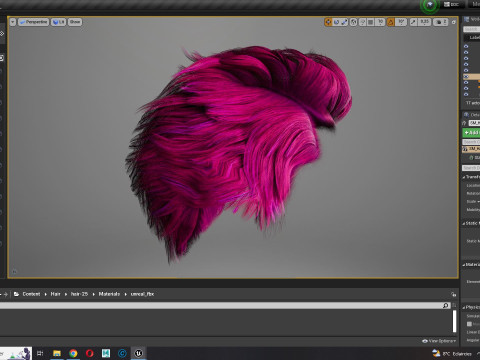The height and width of the screenshot is (360, 480).
Task: Expand arrow between Content and Hair
Action: pyautogui.click(x=46, y=294)
